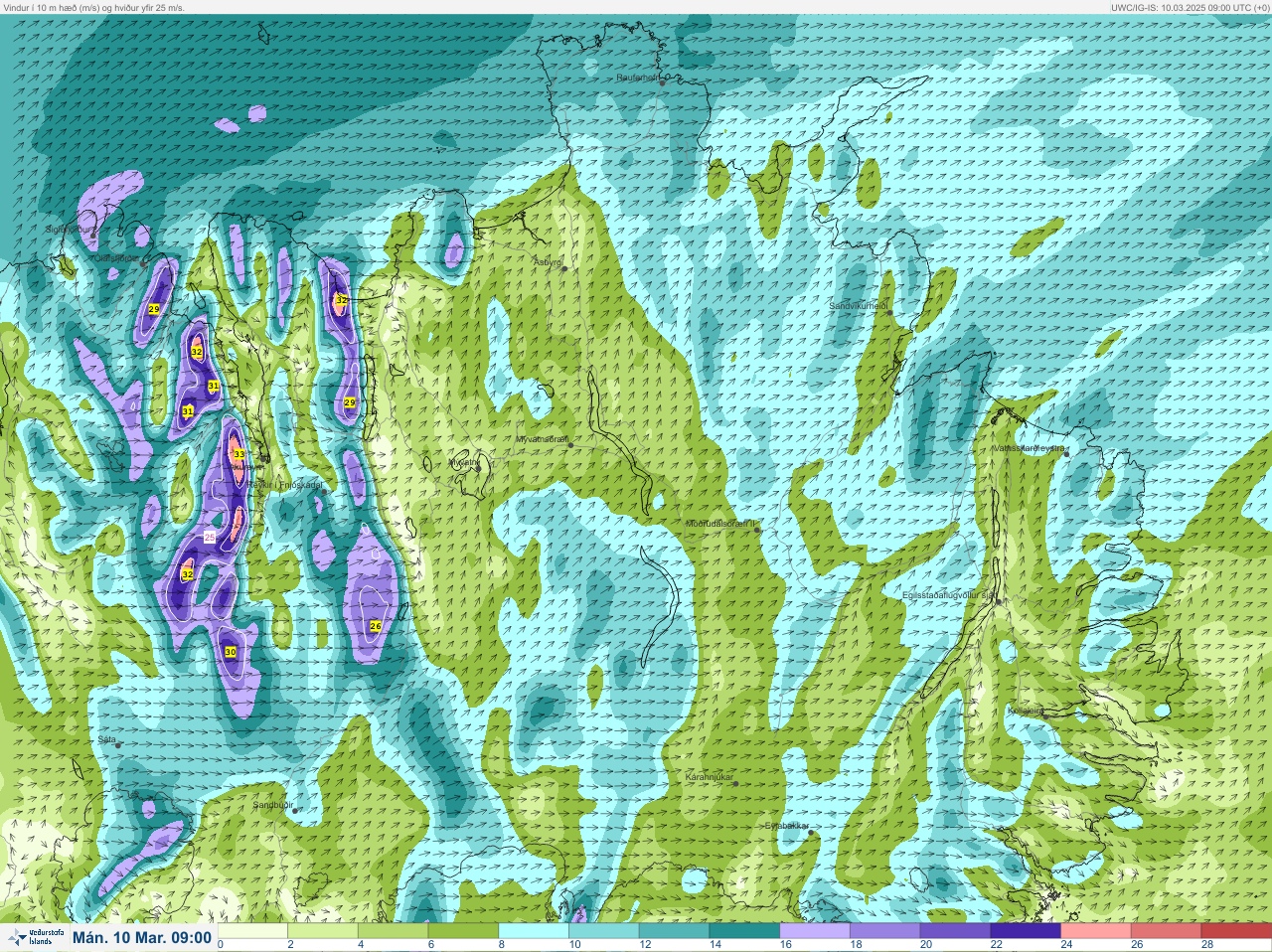Click the Vatnsskarð eystra station label

(1030, 448)
